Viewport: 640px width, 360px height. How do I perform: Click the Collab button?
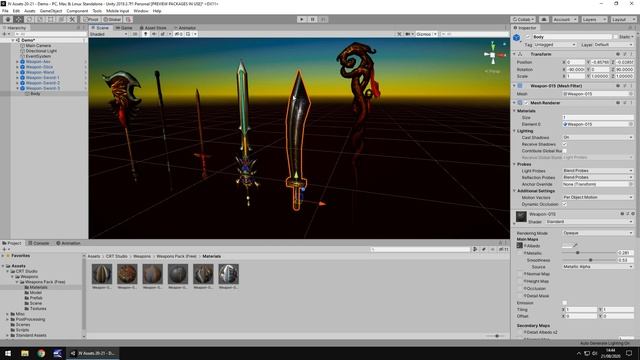pos(523,19)
